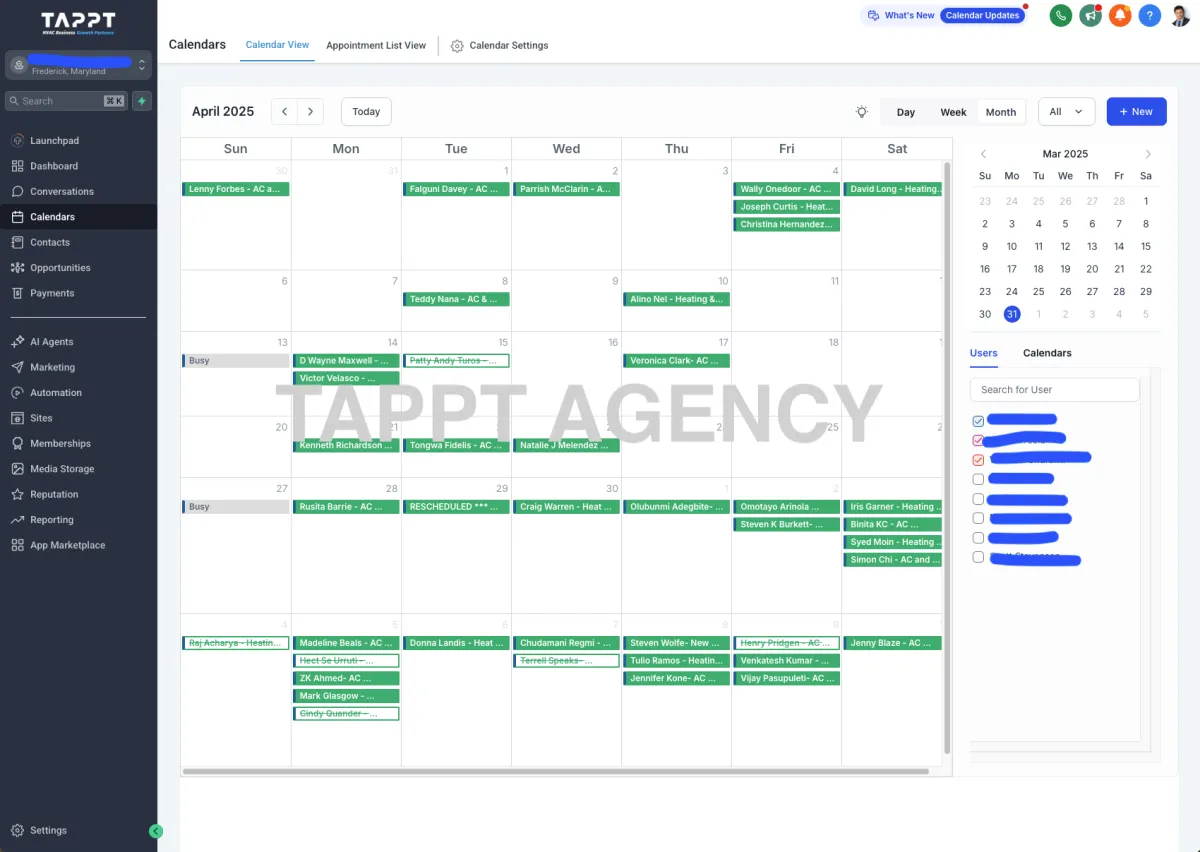Click the Today button

(x=366, y=112)
